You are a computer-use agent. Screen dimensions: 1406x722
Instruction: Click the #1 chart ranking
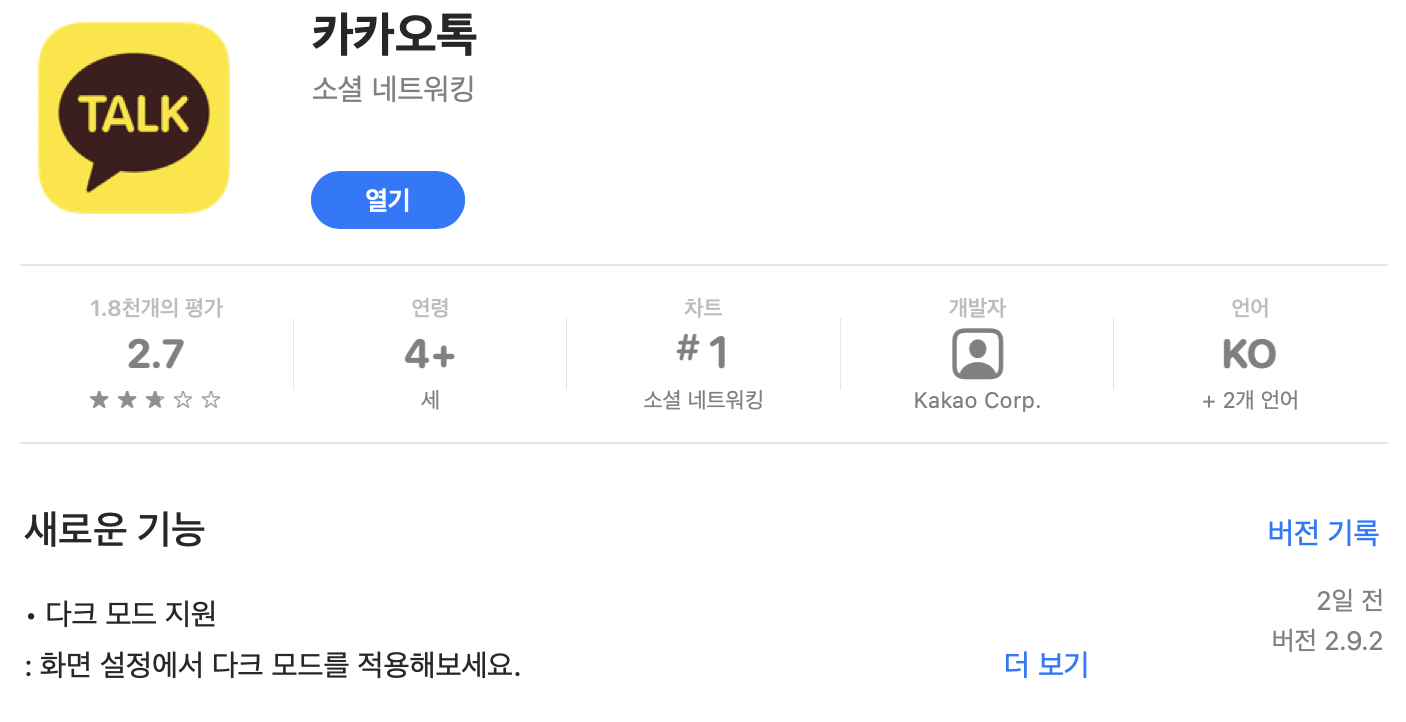[703, 352]
